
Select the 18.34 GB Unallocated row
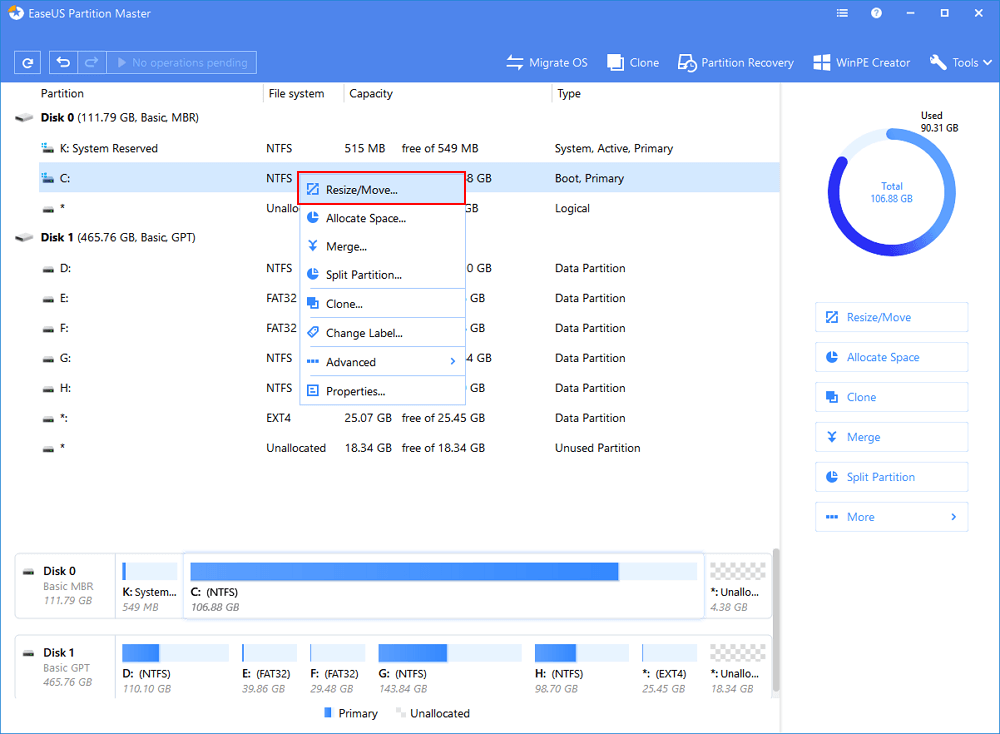(x=408, y=448)
